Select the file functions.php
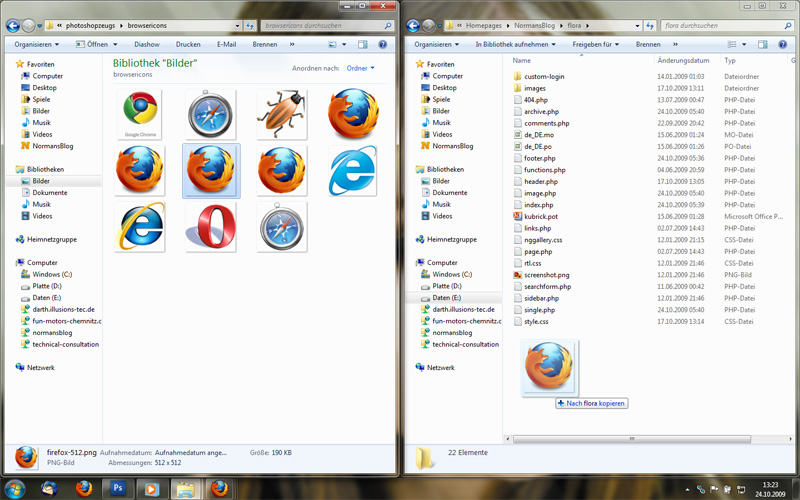This screenshot has height=500, width=800. tap(544, 170)
